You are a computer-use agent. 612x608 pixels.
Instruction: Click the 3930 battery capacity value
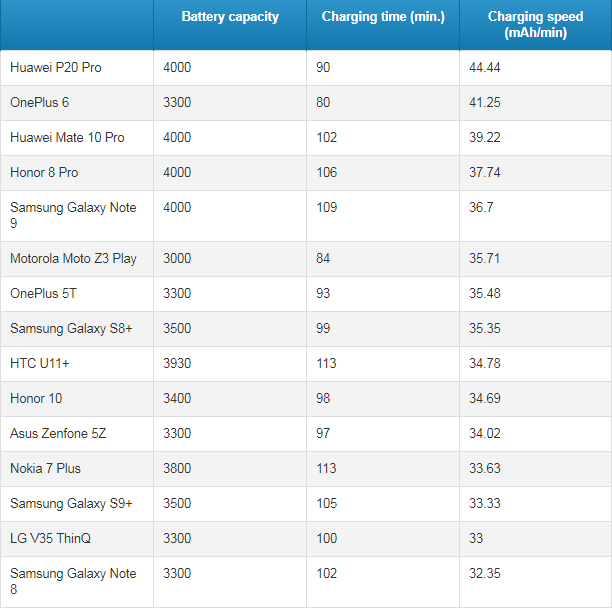(x=177, y=364)
